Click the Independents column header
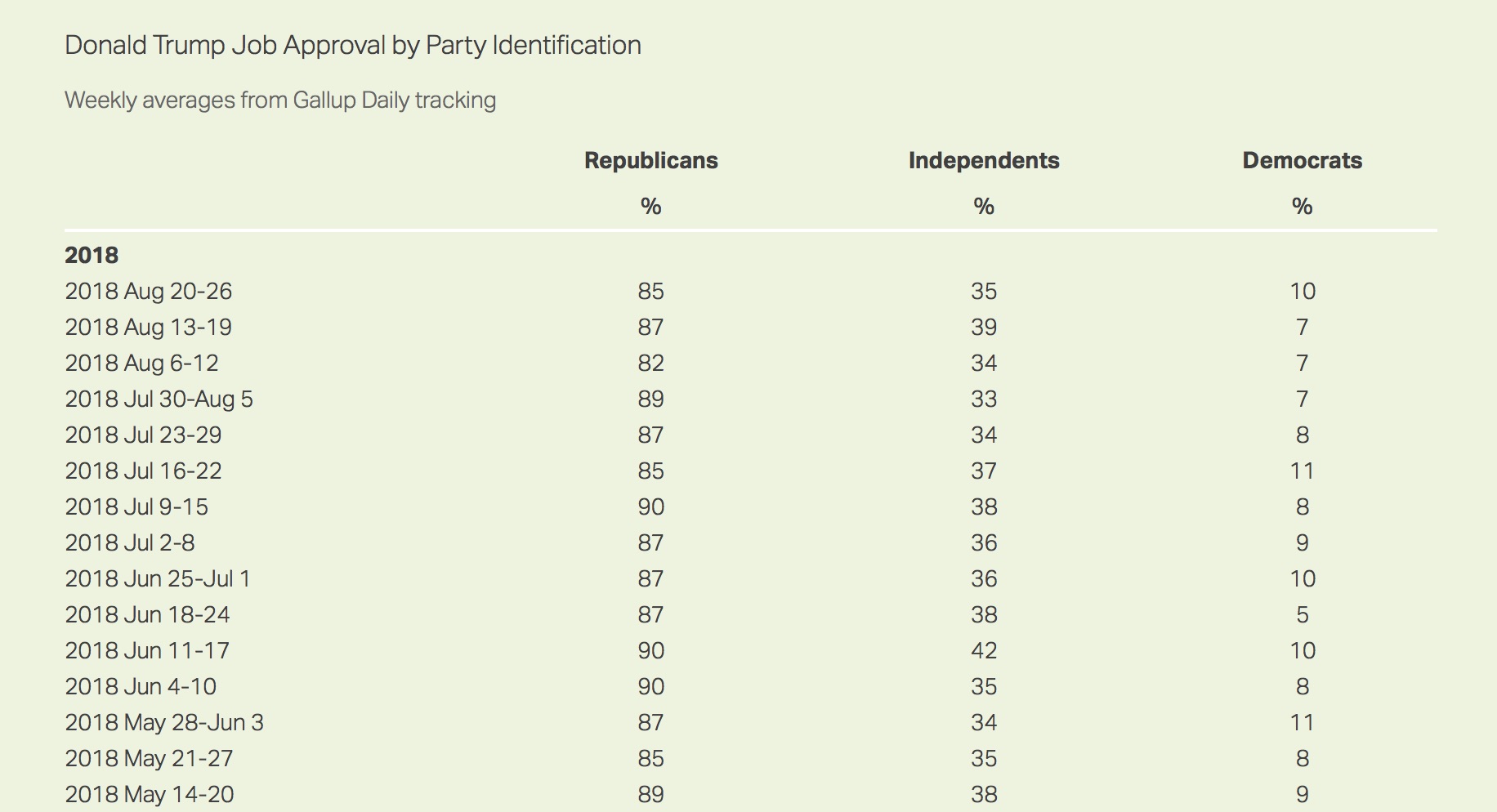Screen dimensions: 1497x812 (983, 160)
